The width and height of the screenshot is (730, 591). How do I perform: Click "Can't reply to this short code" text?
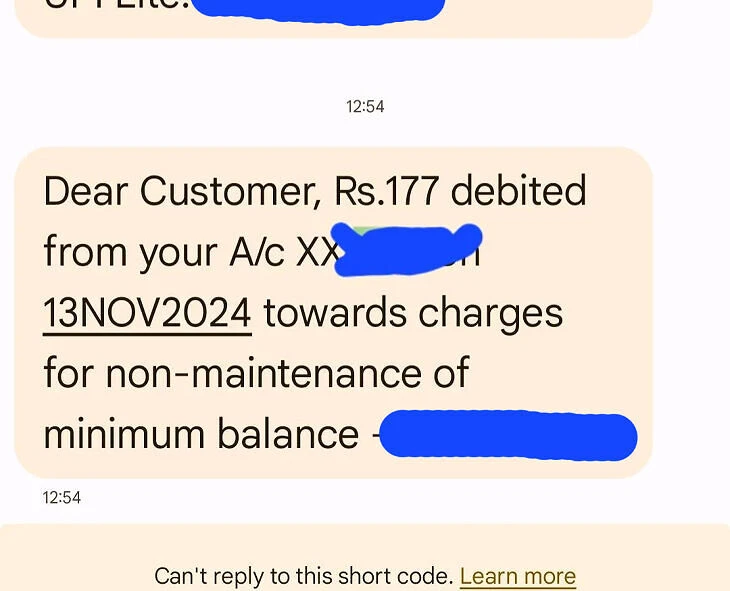click(x=304, y=576)
